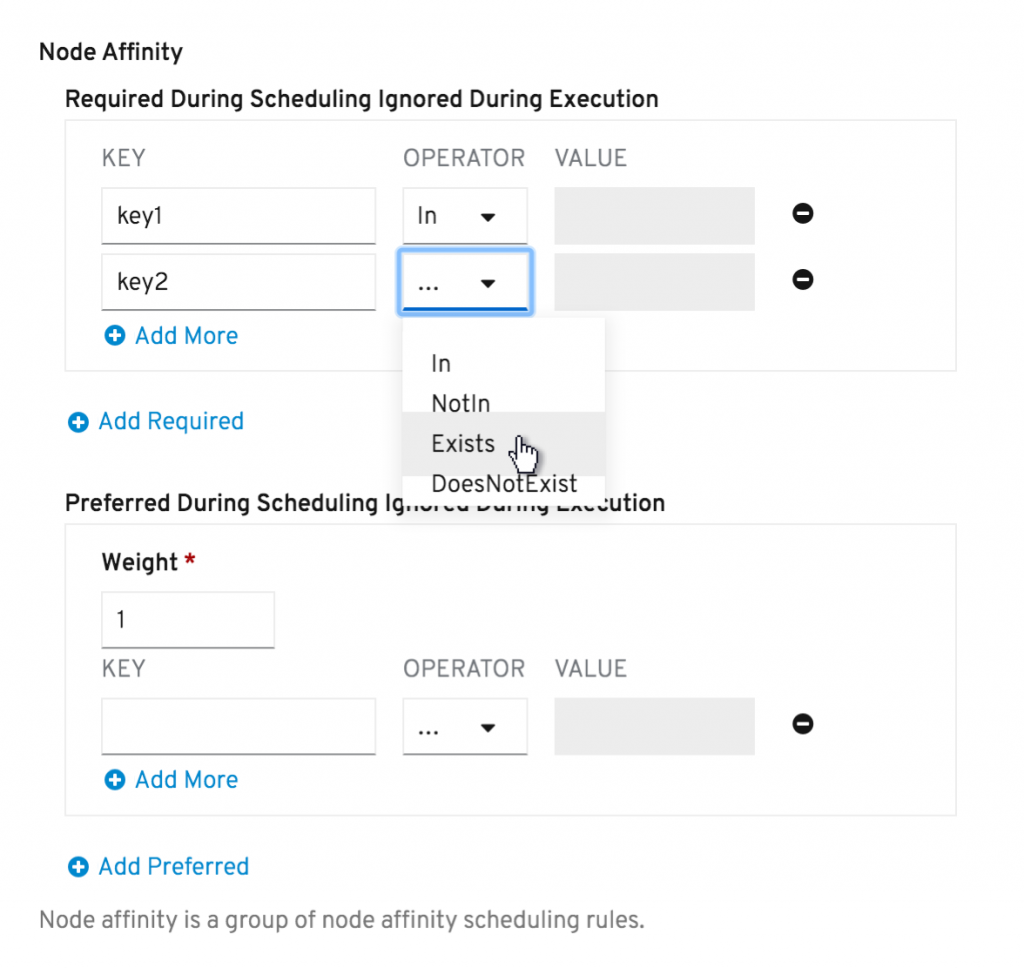Click the plus icon beside Add Preferred
This screenshot has width=1024, height=968.
tap(78, 867)
